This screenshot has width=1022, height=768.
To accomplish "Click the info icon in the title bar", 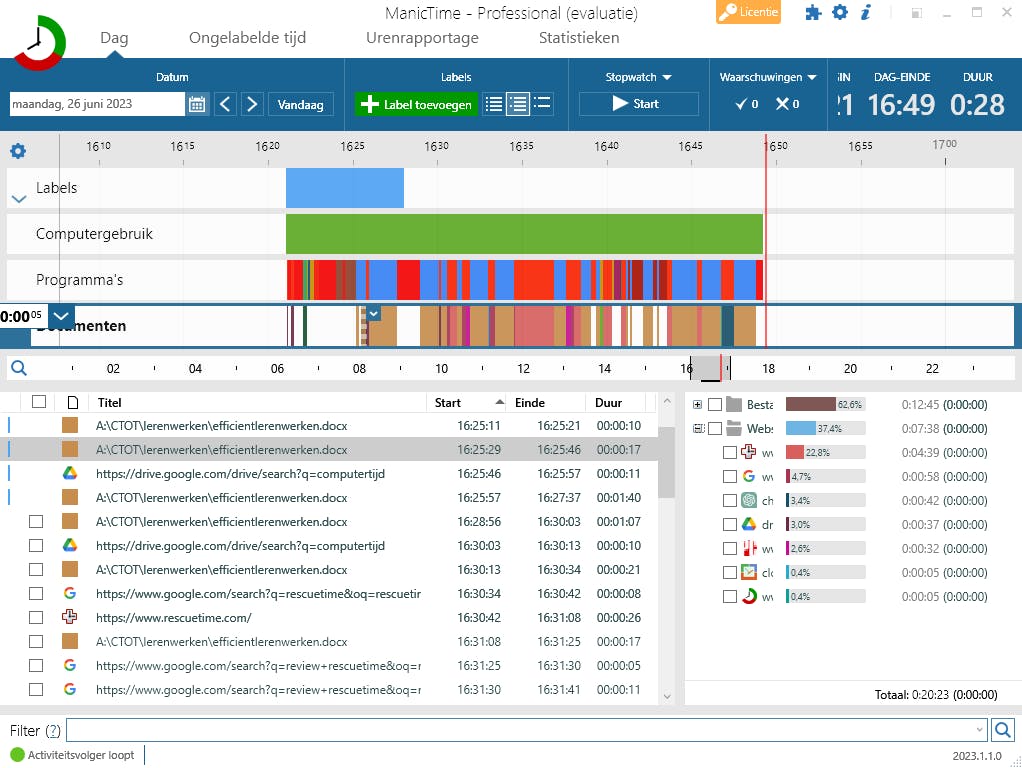I will click(866, 13).
